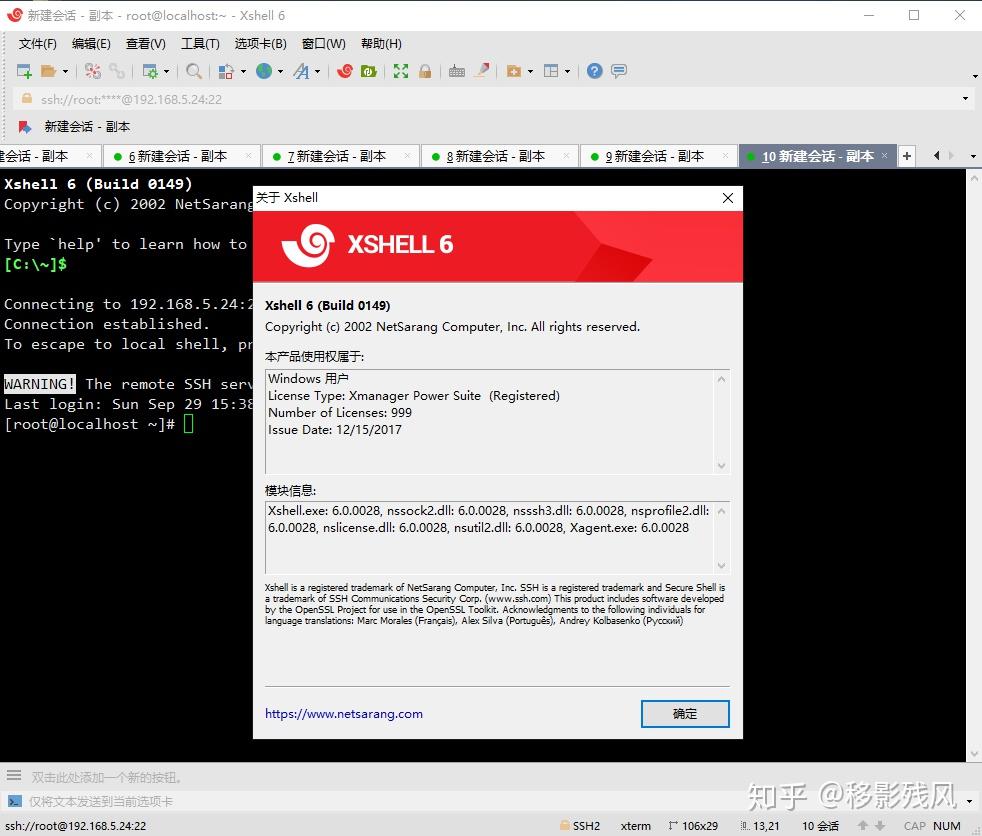982x836 pixels.
Task: Toggle the NUM indicator in status bar
Action: coord(946,826)
